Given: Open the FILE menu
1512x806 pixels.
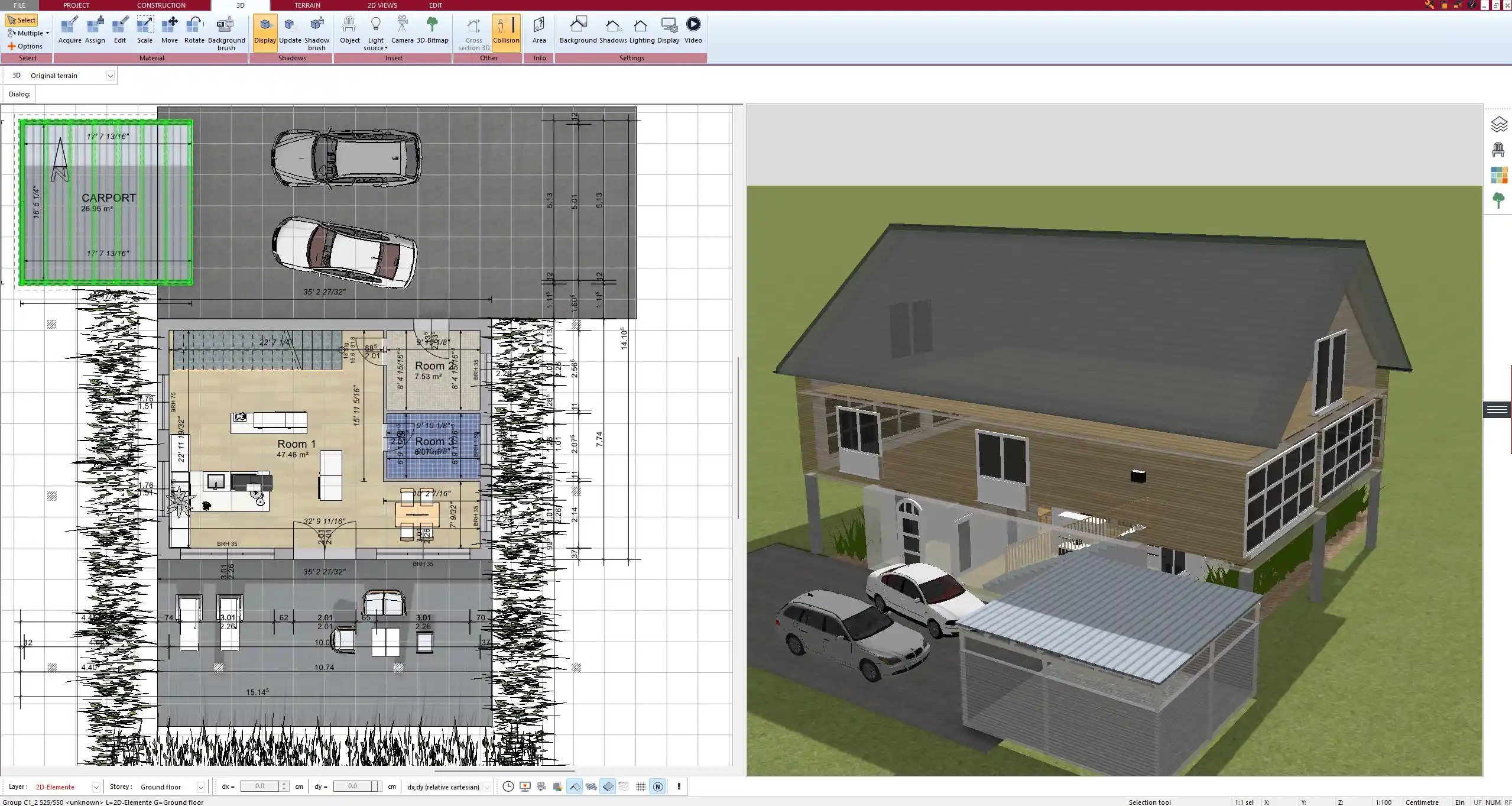Looking at the screenshot, I should 20,5.
